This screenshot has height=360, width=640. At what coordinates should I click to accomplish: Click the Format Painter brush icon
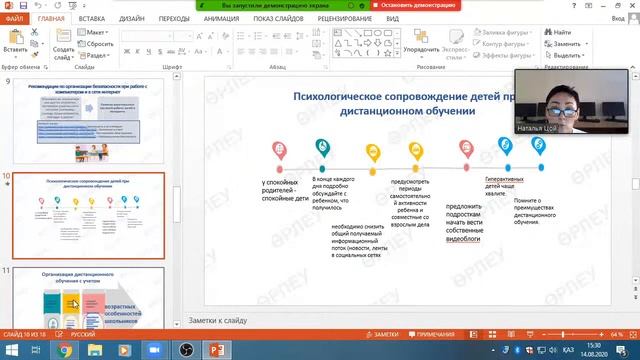[x=34, y=54]
